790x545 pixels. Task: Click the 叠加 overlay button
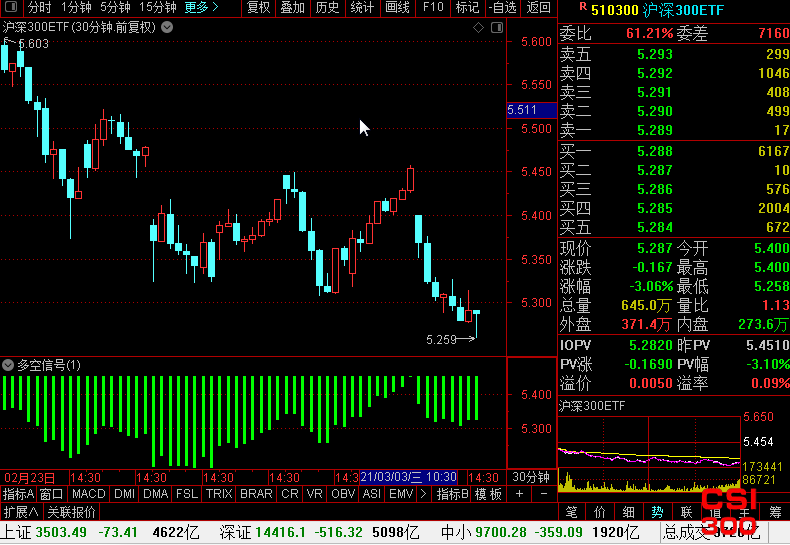pyautogui.click(x=293, y=7)
